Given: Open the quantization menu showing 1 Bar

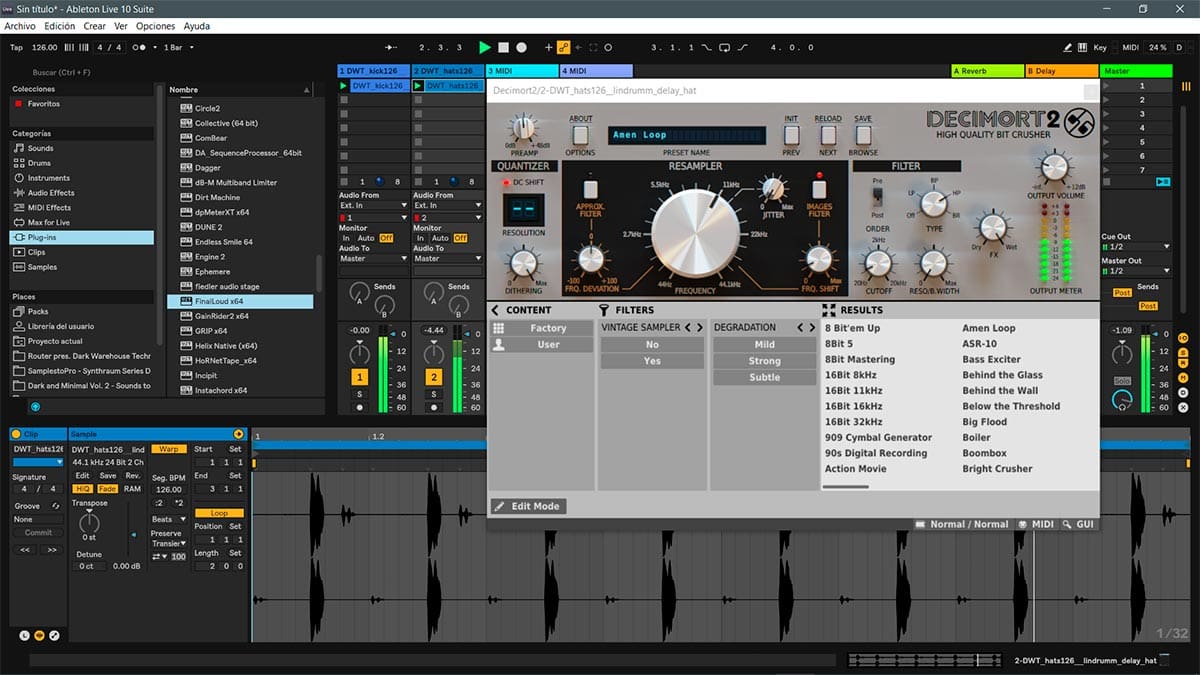Looking at the screenshot, I should pyautogui.click(x=178, y=47).
